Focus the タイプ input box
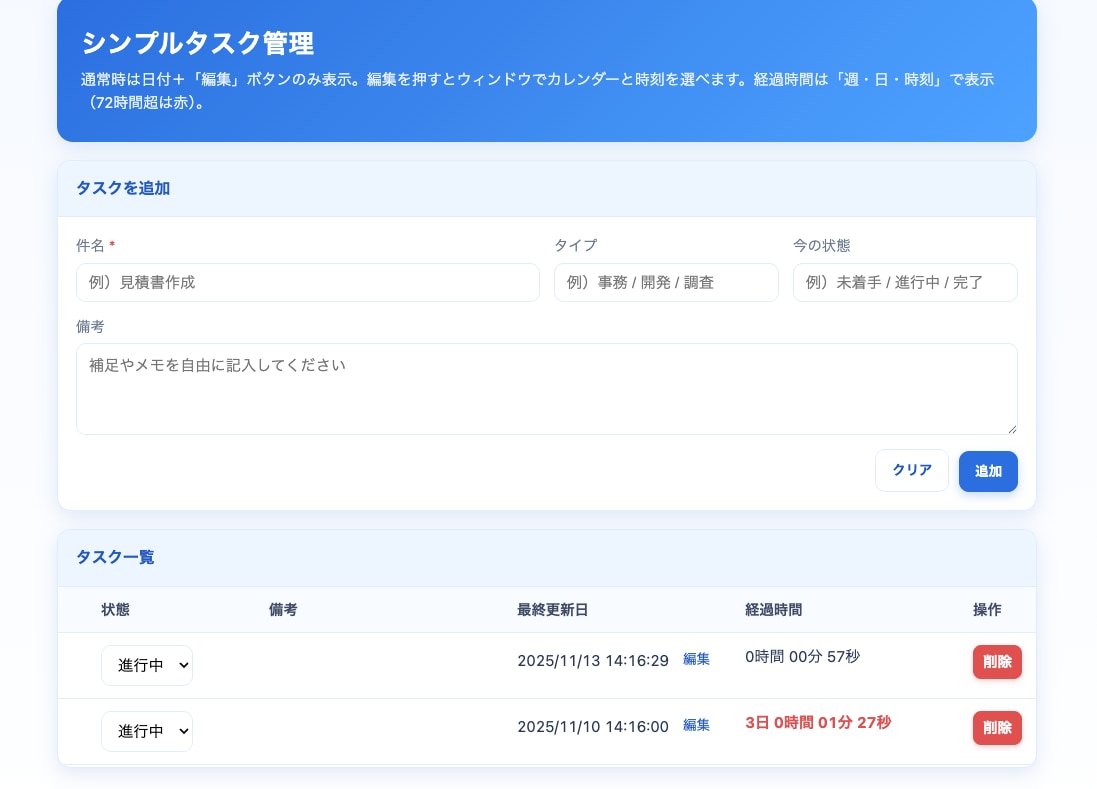The image size is (1097, 789). (665, 283)
